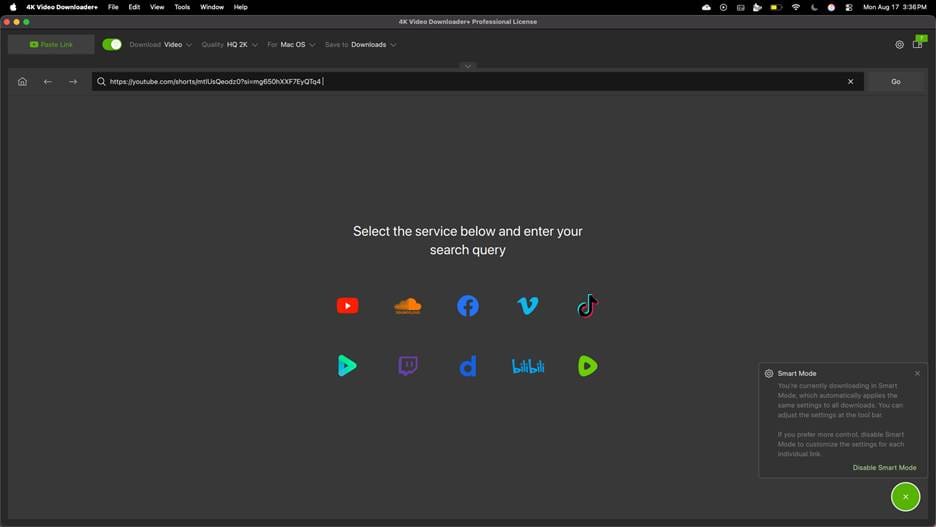Click the green round close button

(906, 497)
